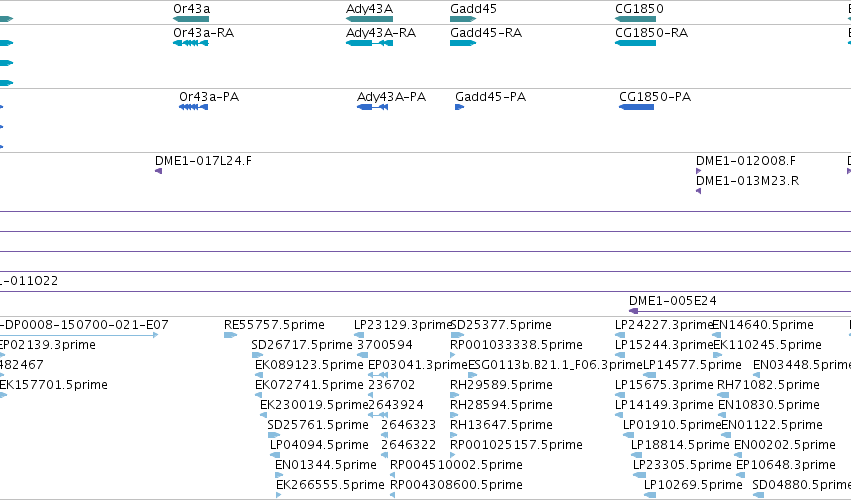The width and height of the screenshot is (851, 500).
Task: Click the DME1-013M23.R marker triangle
Action: click(x=698, y=191)
